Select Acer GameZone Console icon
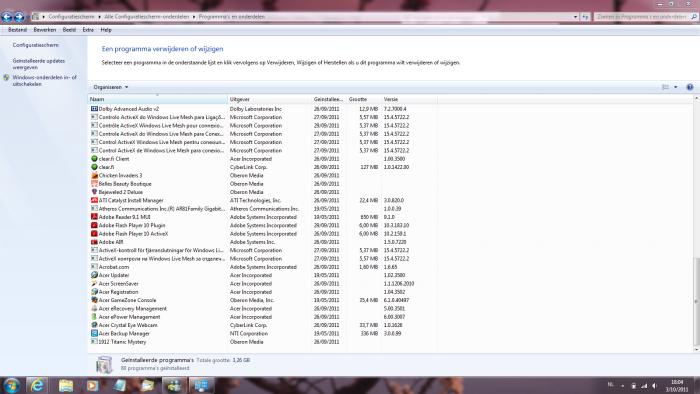Viewport: 700px width, 394px height. [94, 300]
